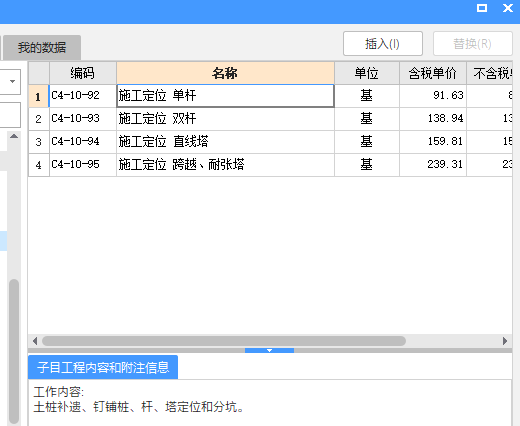
Task: Click row header number 2
Action: click(39, 119)
